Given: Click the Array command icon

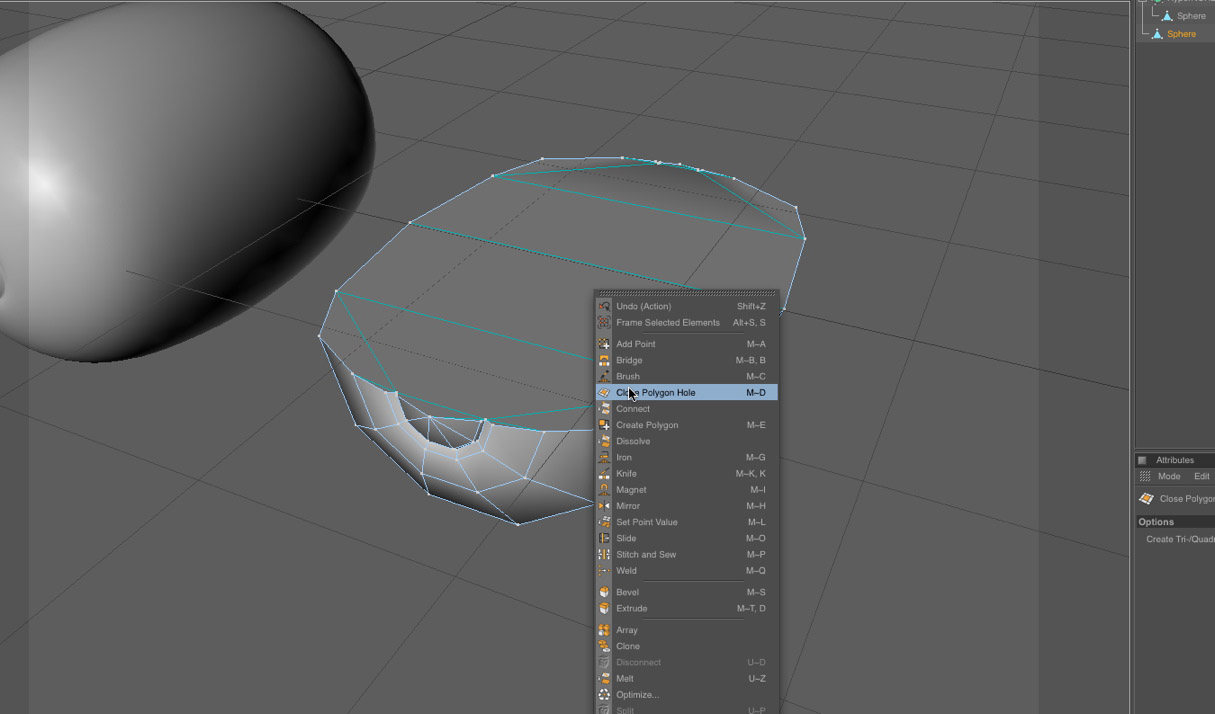Looking at the screenshot, I should pyautogui.click(x=604, y=630).
